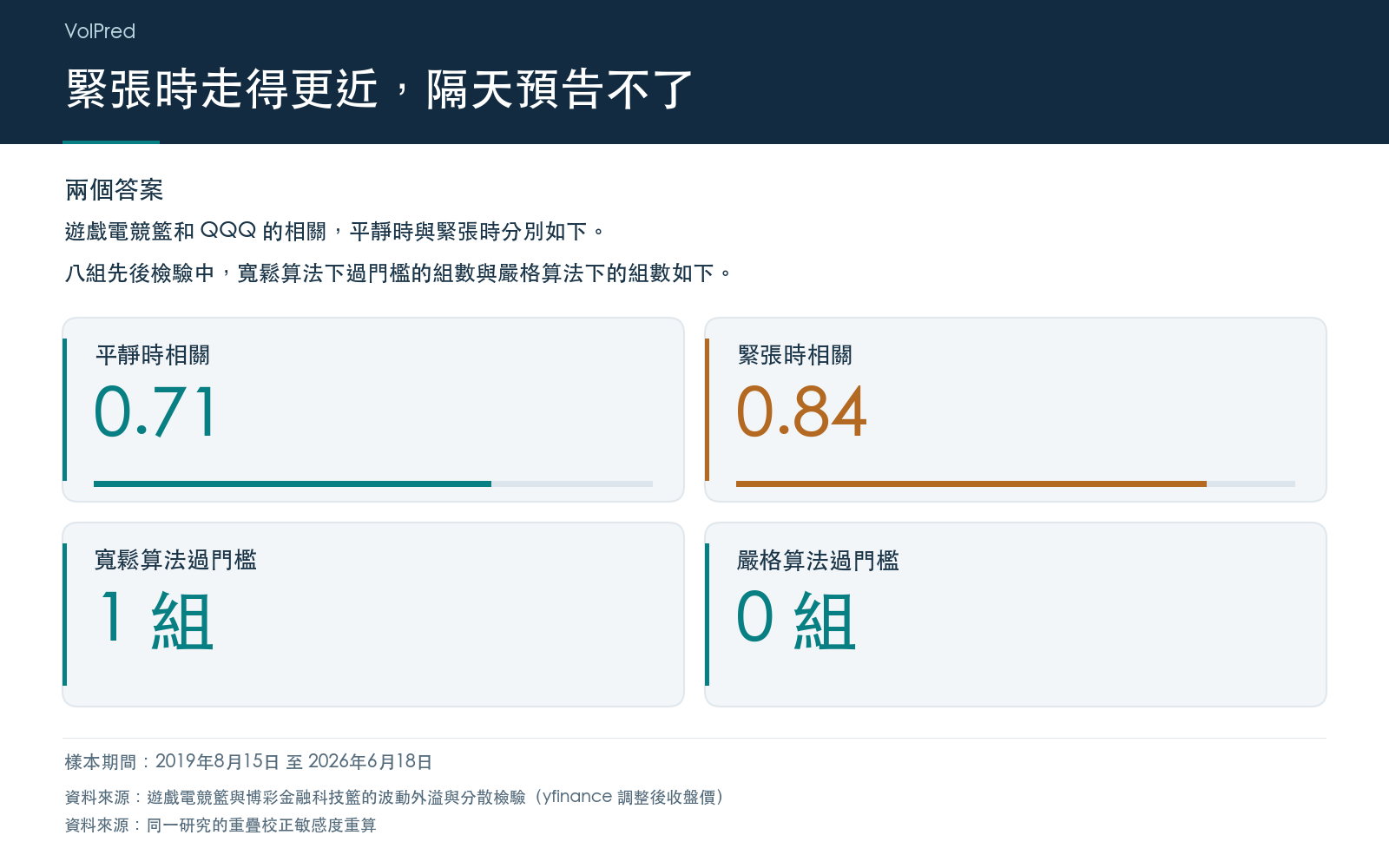
Task: Click the 平靜時相關 card label
Action: pyautogui.click(x=152, y=355)
